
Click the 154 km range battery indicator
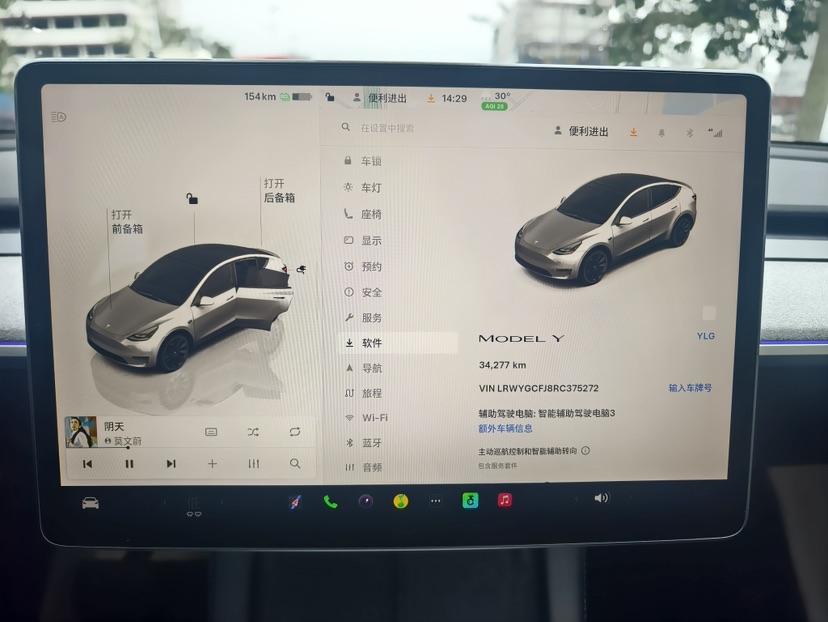point(278,97)
